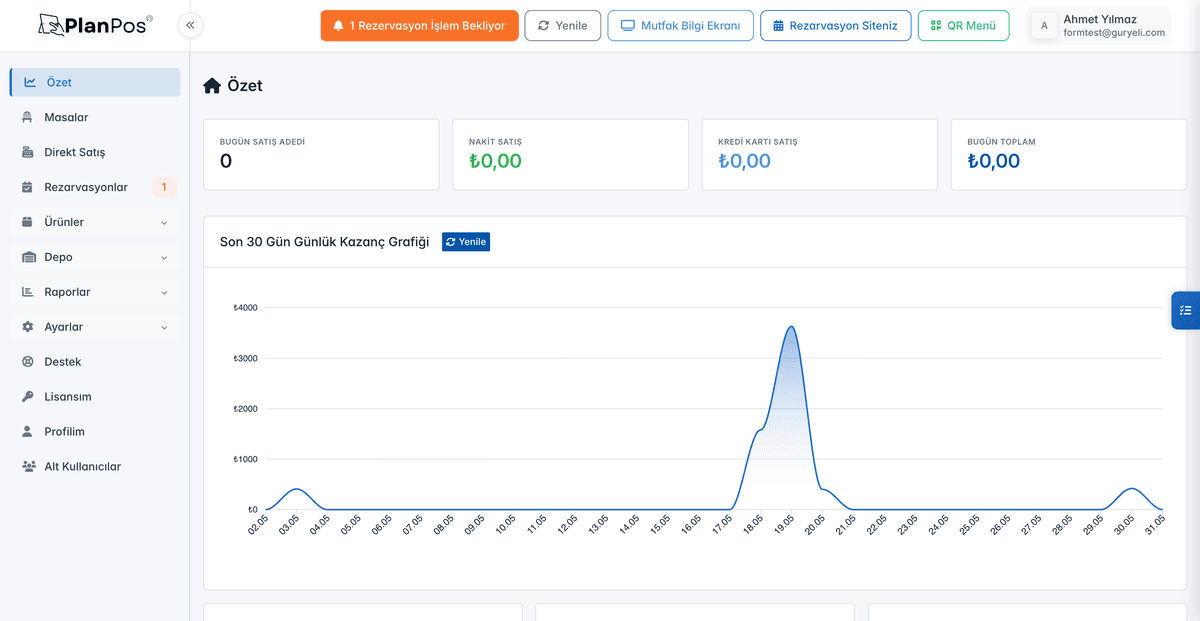The image size is (1200, 621).
Task: Expand the Ürünler submenu chevron
Action: click(164, 222)
